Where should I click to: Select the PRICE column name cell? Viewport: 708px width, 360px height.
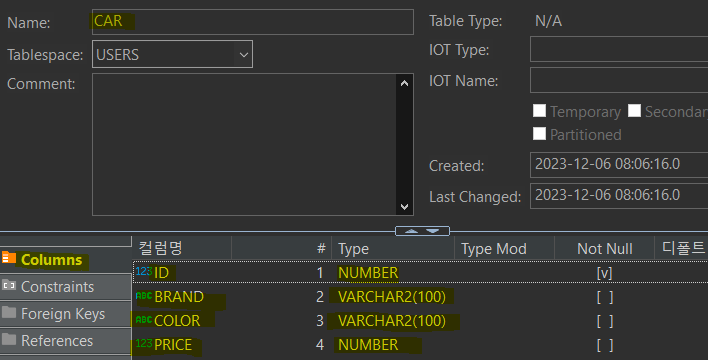click(x=173, y=345)
